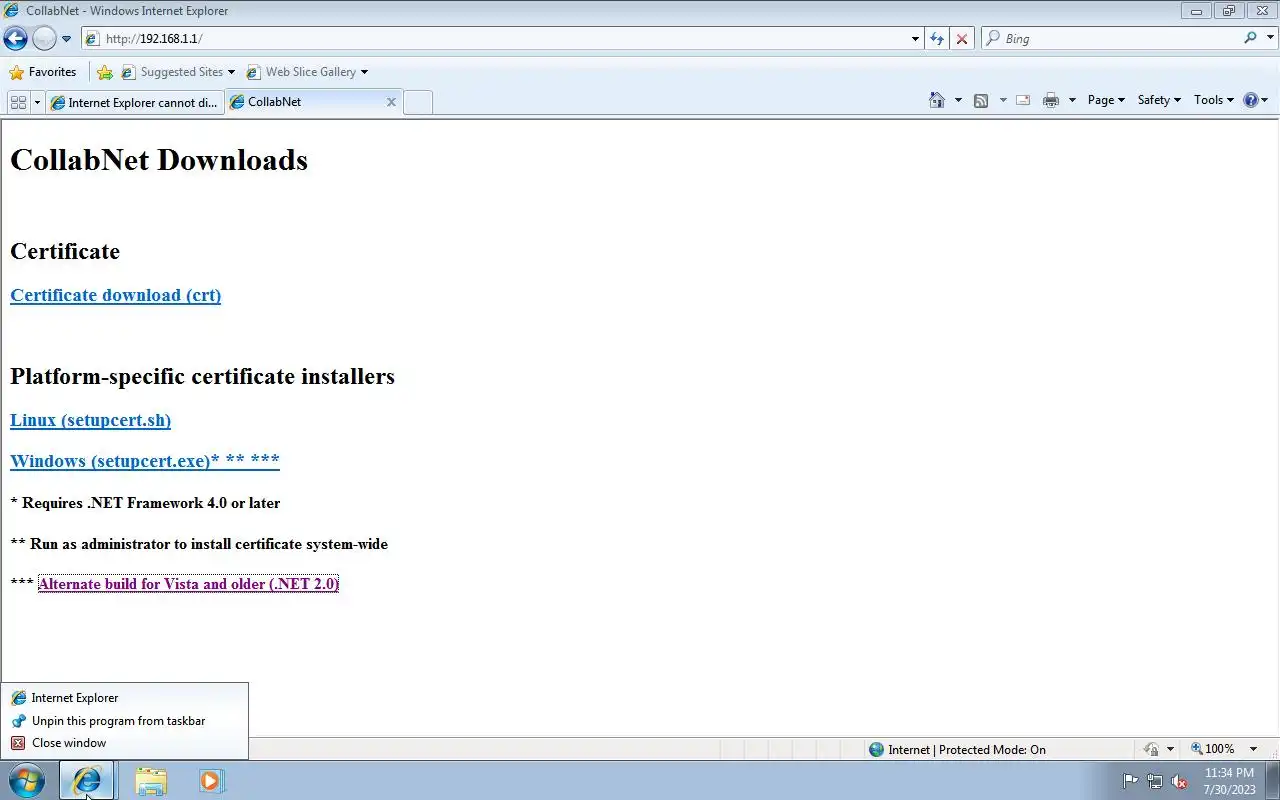Open the Suggested Sites dropdown
Screen dimensions: 1280x800
(231, 72)
